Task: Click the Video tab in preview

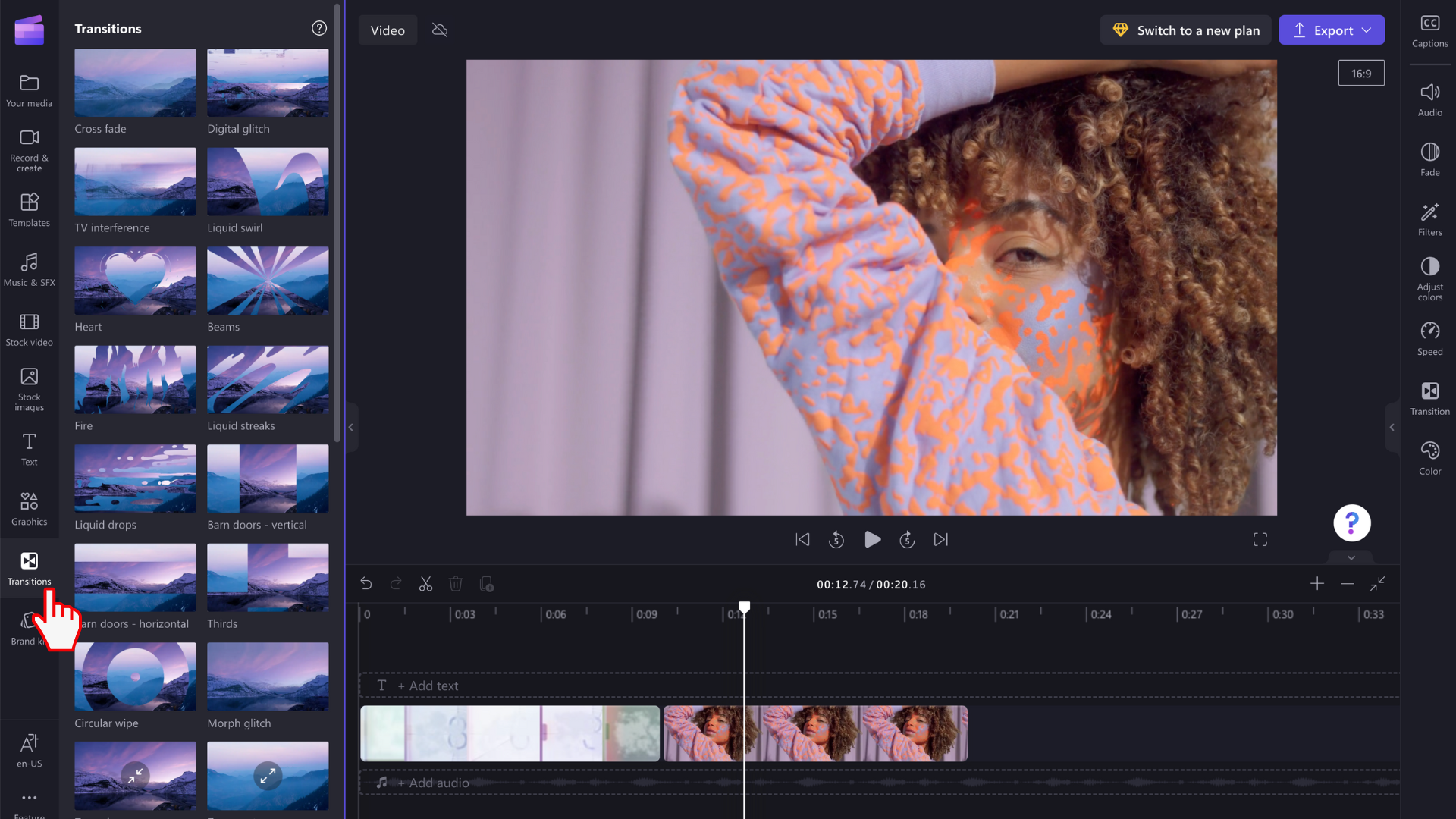Action: click(388, 30)
